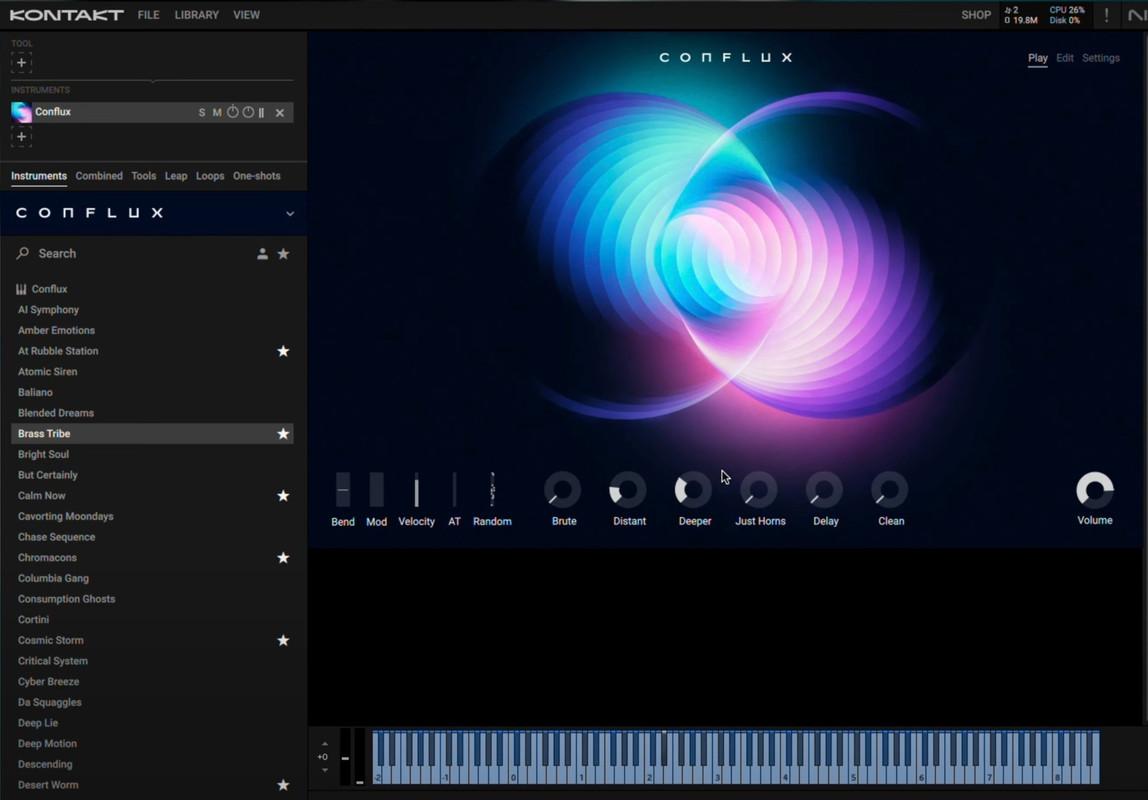The width and height of the screenshot is (1148, 800).
Task: Click the Delay macro knob
Action: pos(824,490)
